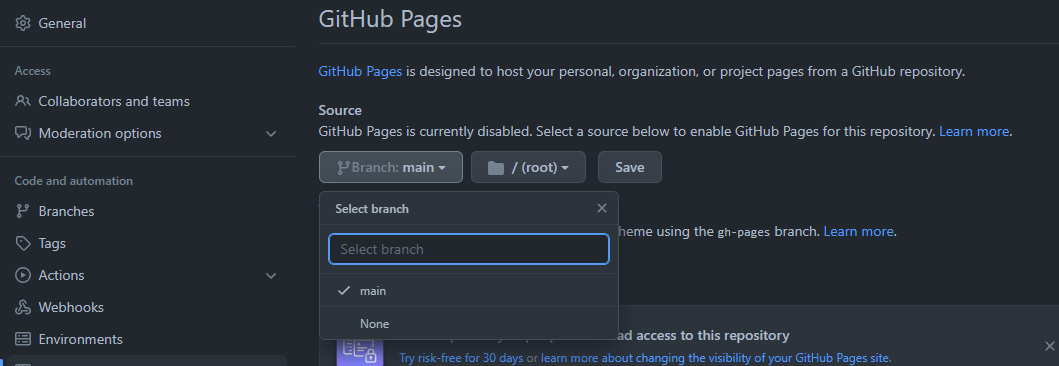Choose None as branch source
1059x366 pixels.
pos(469,323)
